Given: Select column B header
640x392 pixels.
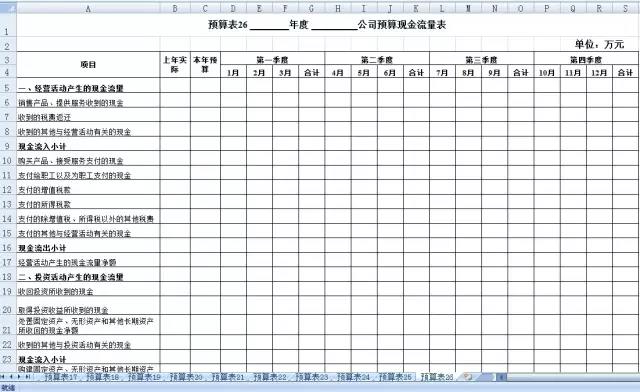Looking at the screenshot, I should (x=175, y=8).
